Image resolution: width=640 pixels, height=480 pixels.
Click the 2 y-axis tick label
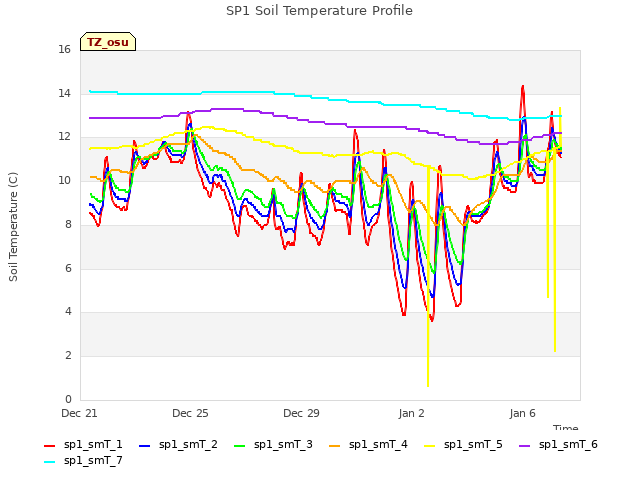coord(68,356)
